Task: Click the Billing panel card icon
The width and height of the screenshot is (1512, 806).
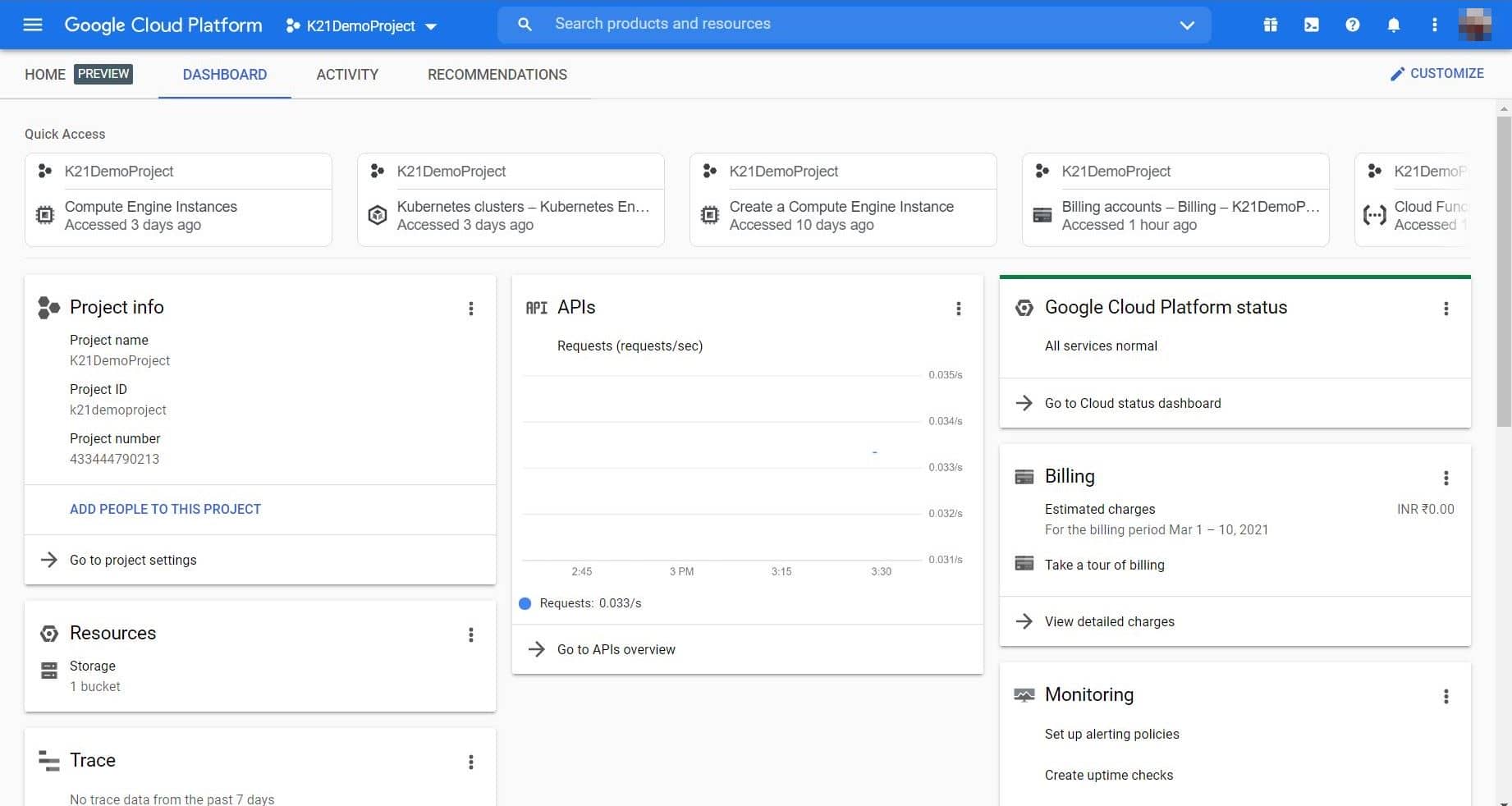Action: pyautogui.click(x=1024, y=476)
